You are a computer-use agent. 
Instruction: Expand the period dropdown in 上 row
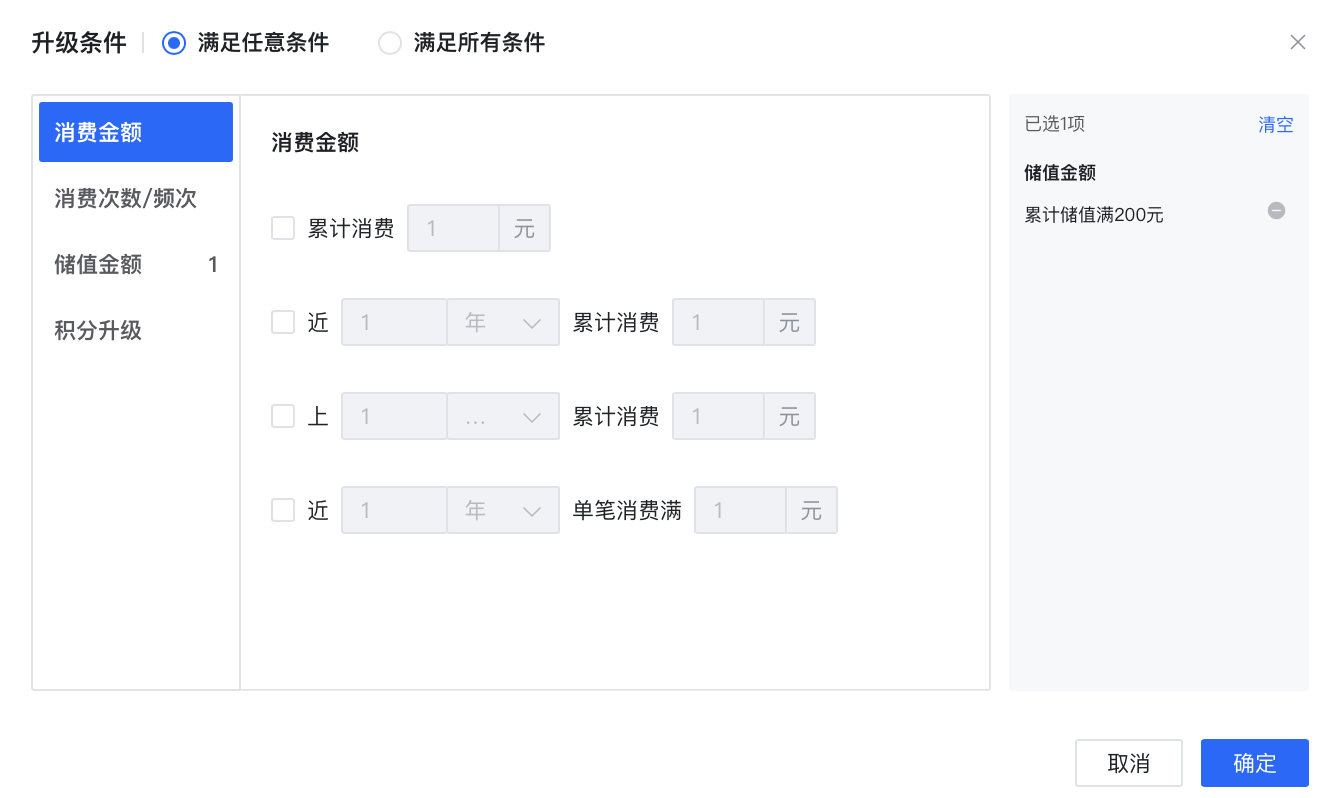coord(503,416)
